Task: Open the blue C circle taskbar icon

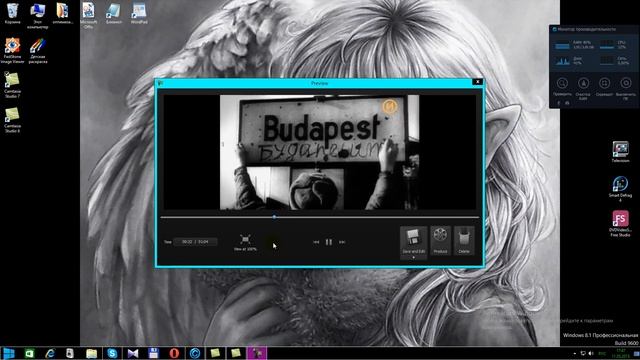Action: (x=195, y=353)
